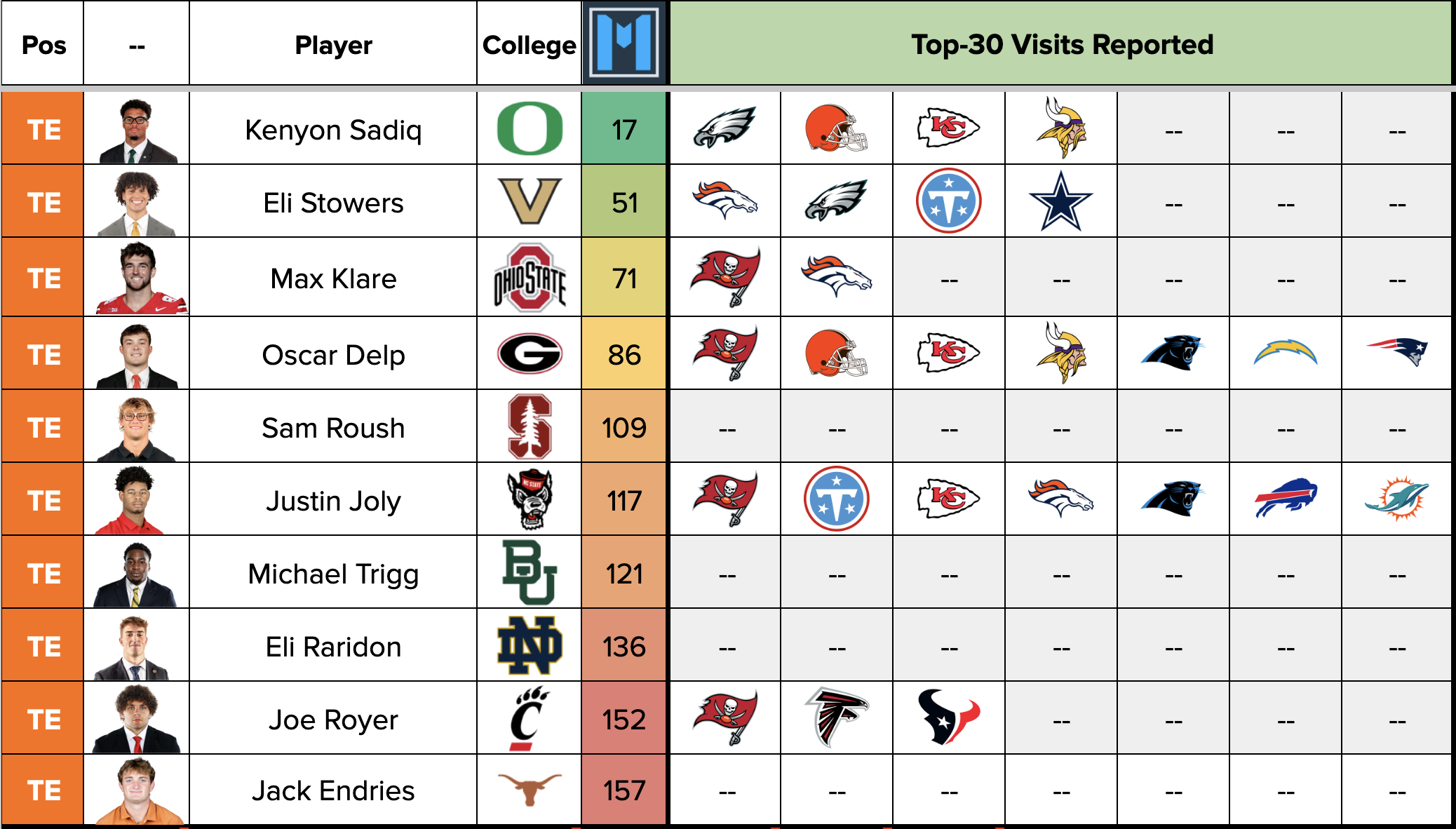Screen dimensions: 1456x829
Task: Click the Oregon college logo
Action: coord(530,129)
